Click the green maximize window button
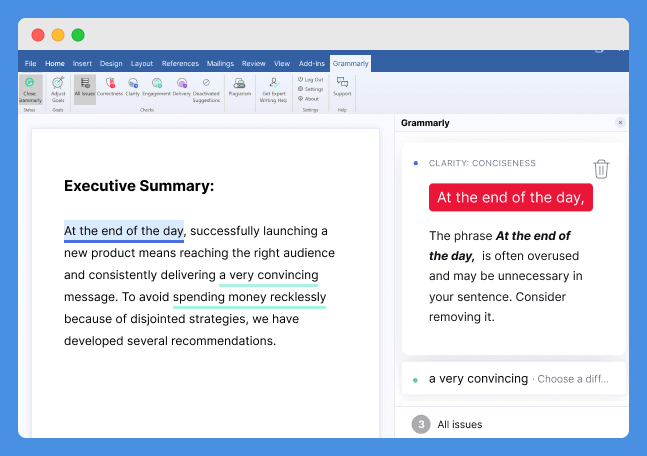The height and width of the screenshot is (456, 647). coord(78,35)
